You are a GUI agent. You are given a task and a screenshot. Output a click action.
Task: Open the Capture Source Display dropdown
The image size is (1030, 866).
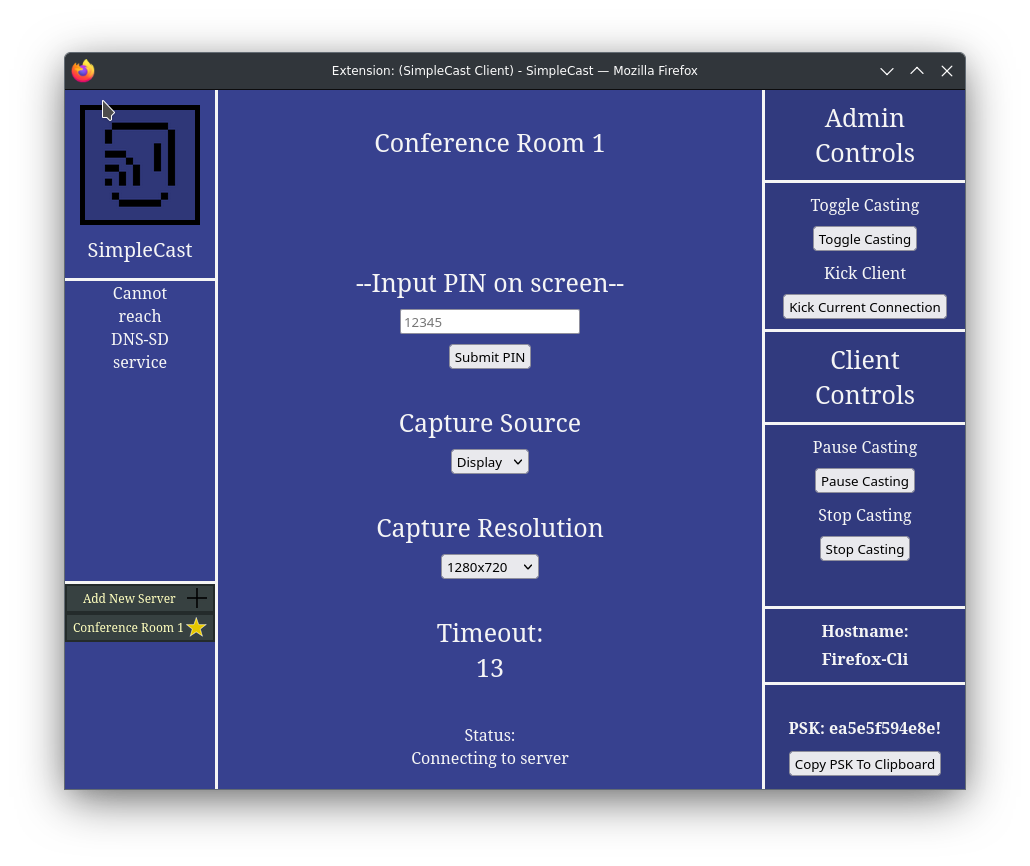(490, 462)
